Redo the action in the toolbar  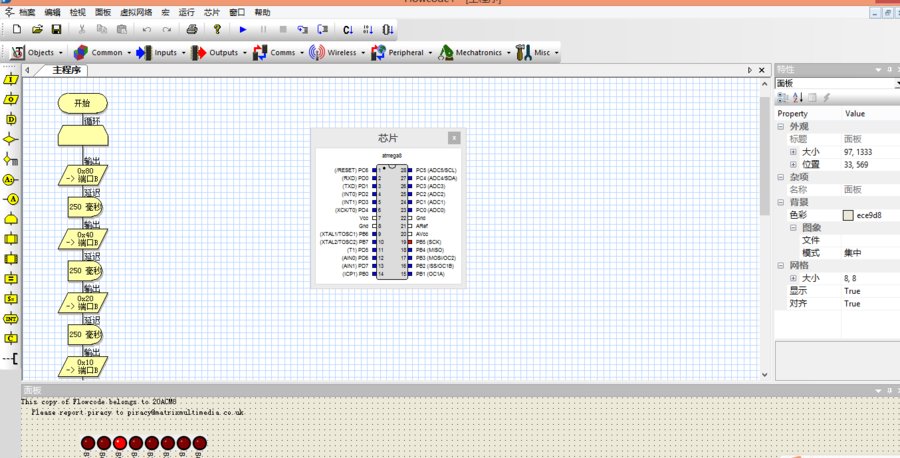[167, 29]
